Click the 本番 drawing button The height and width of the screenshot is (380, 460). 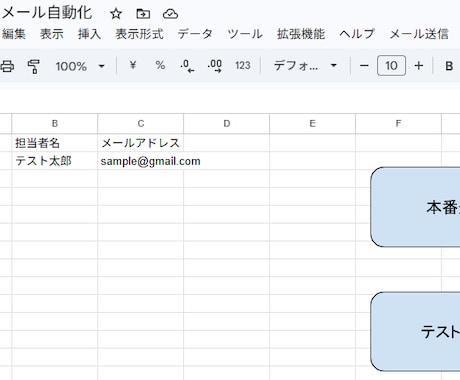click(x=415, y=207)
